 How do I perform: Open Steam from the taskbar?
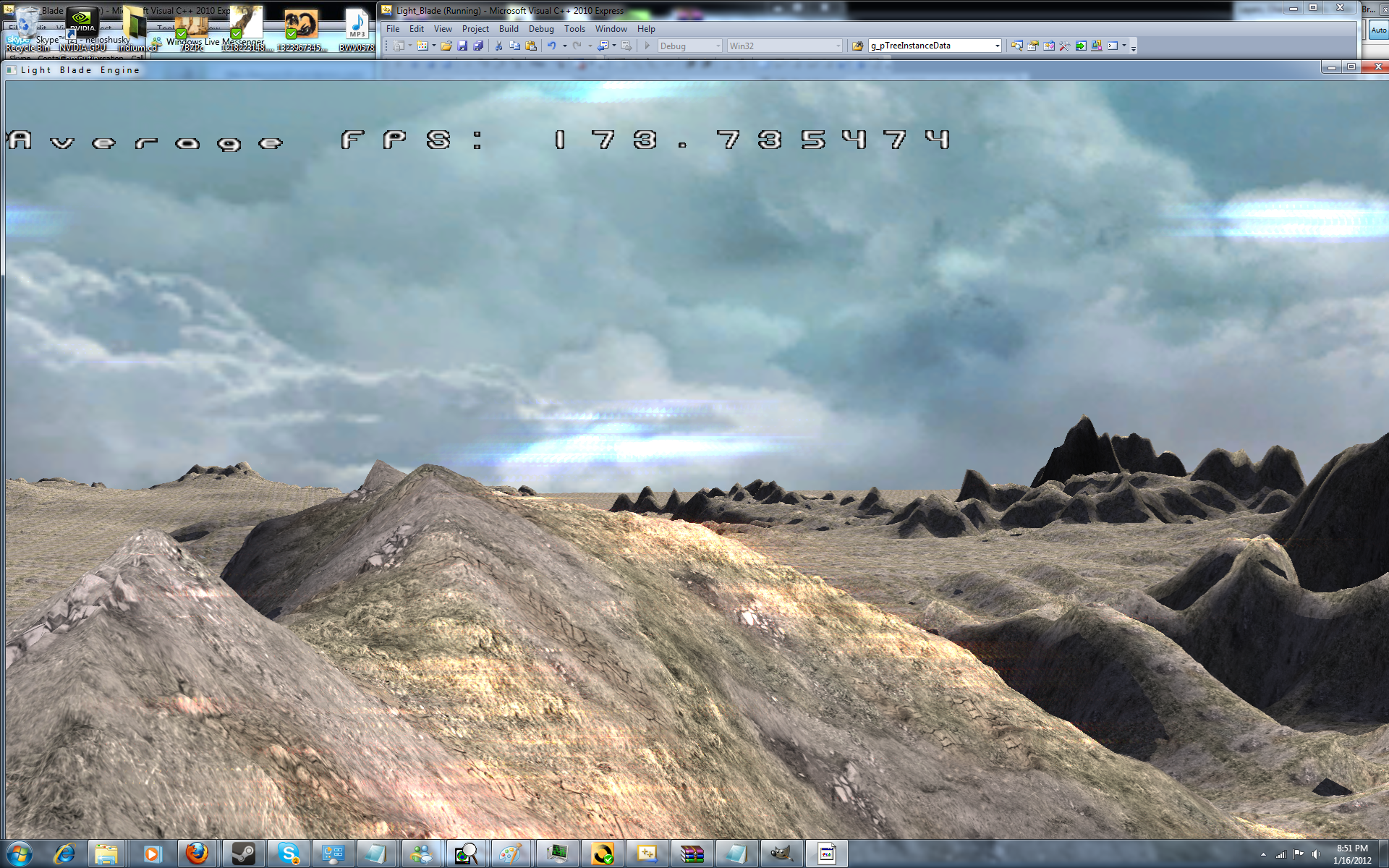click(x=243, y=854)
